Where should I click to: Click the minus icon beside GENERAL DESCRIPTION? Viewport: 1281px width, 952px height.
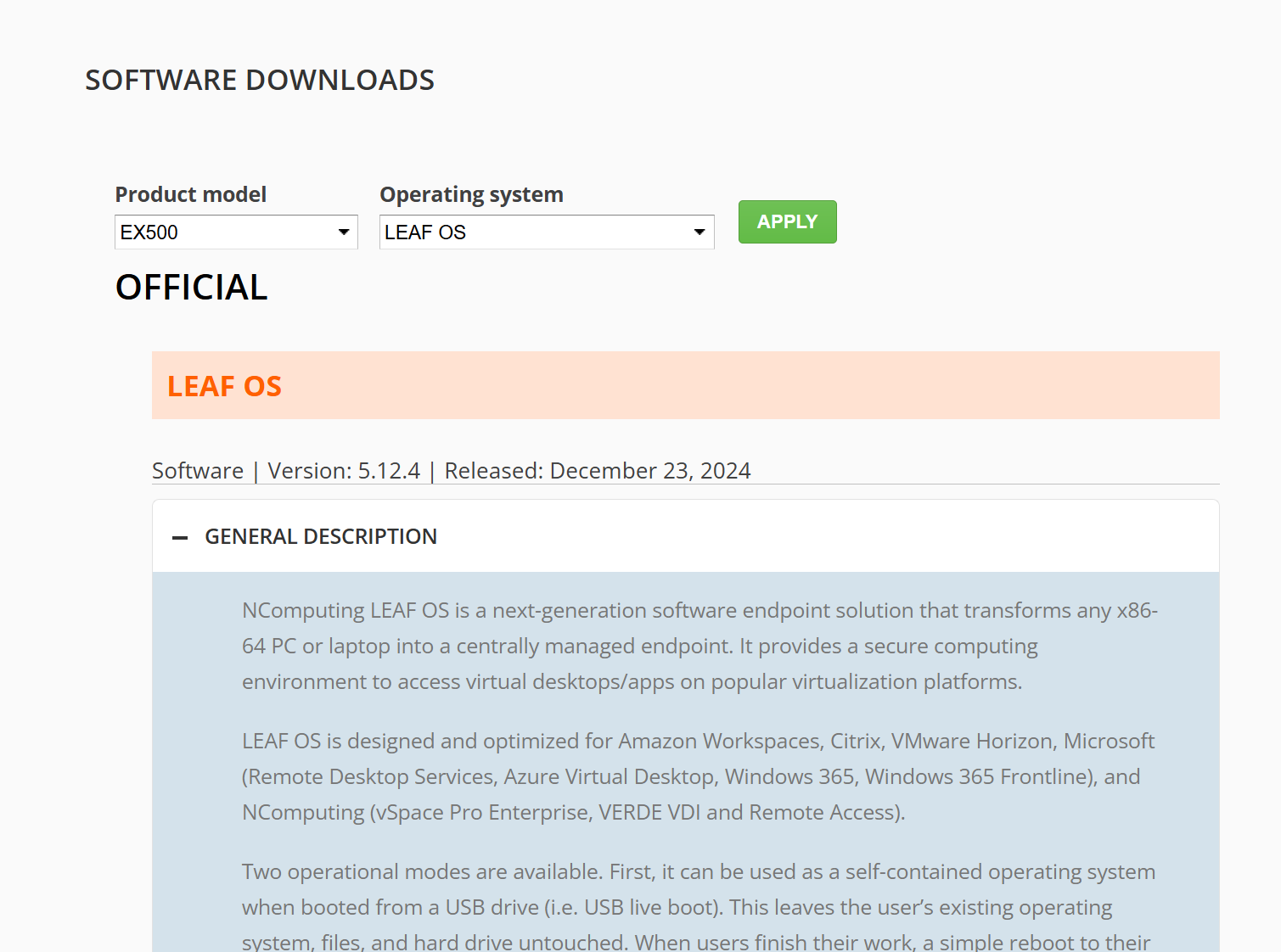tap(180, 537)
